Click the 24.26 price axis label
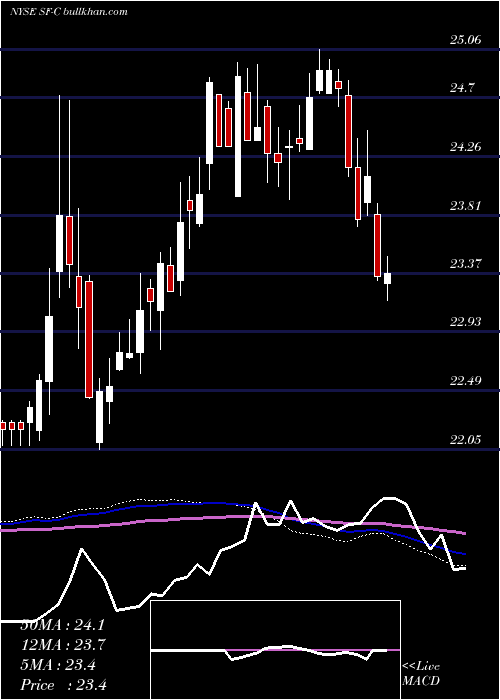Viewport: 500px width, 700px height. (465, 146)
